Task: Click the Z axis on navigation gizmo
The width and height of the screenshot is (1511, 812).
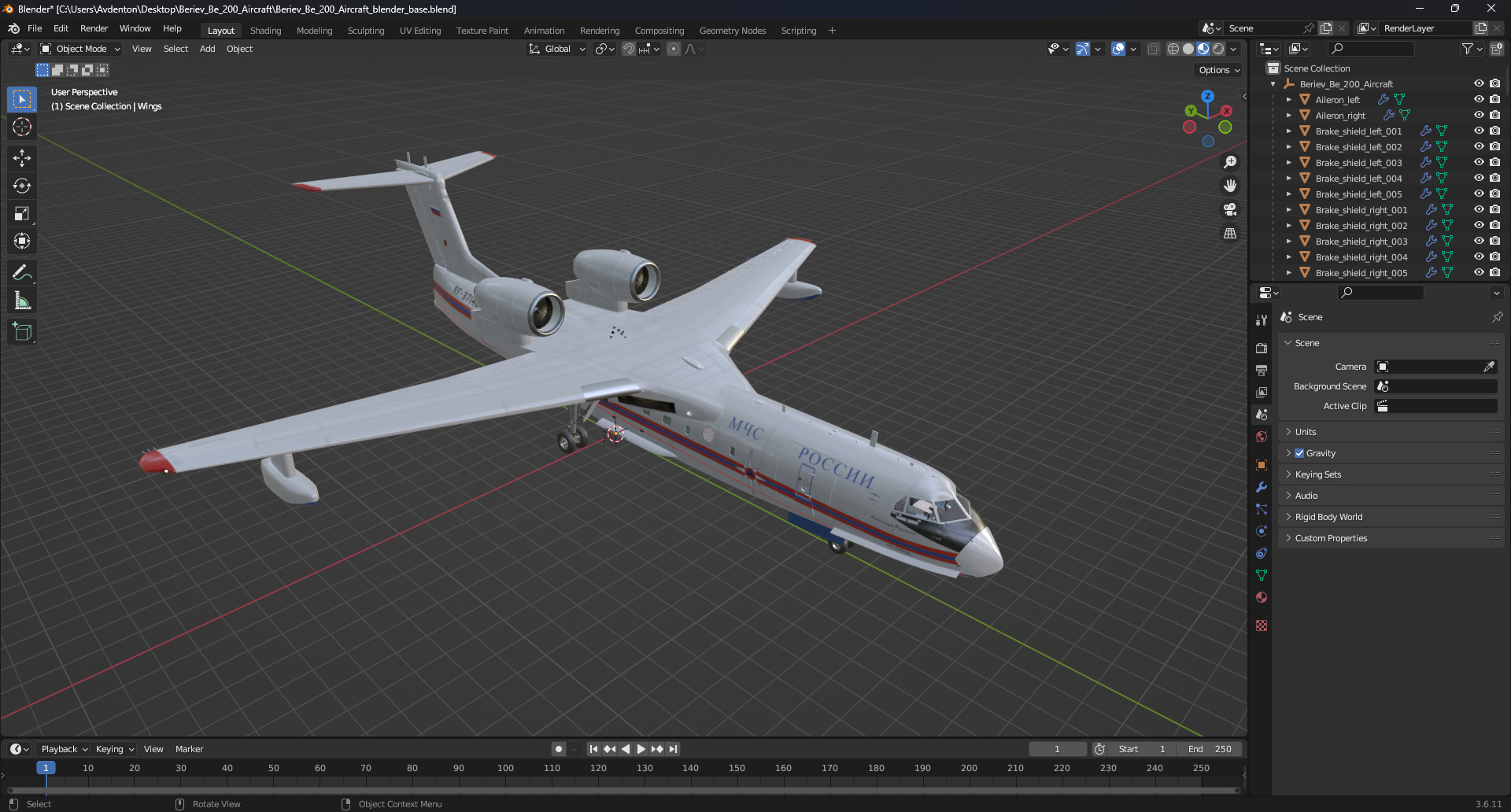Action: (x=1207, y=96)
